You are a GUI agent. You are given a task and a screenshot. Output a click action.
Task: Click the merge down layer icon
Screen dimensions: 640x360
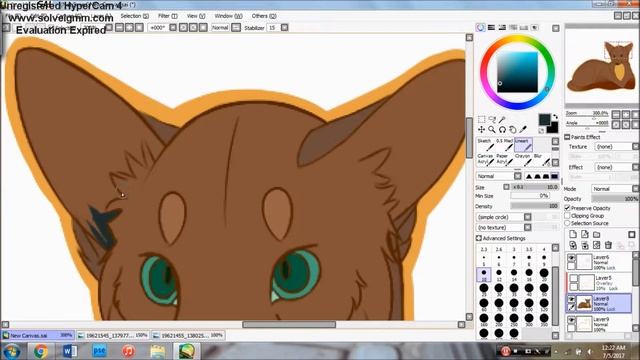click(x=585, y=245)
